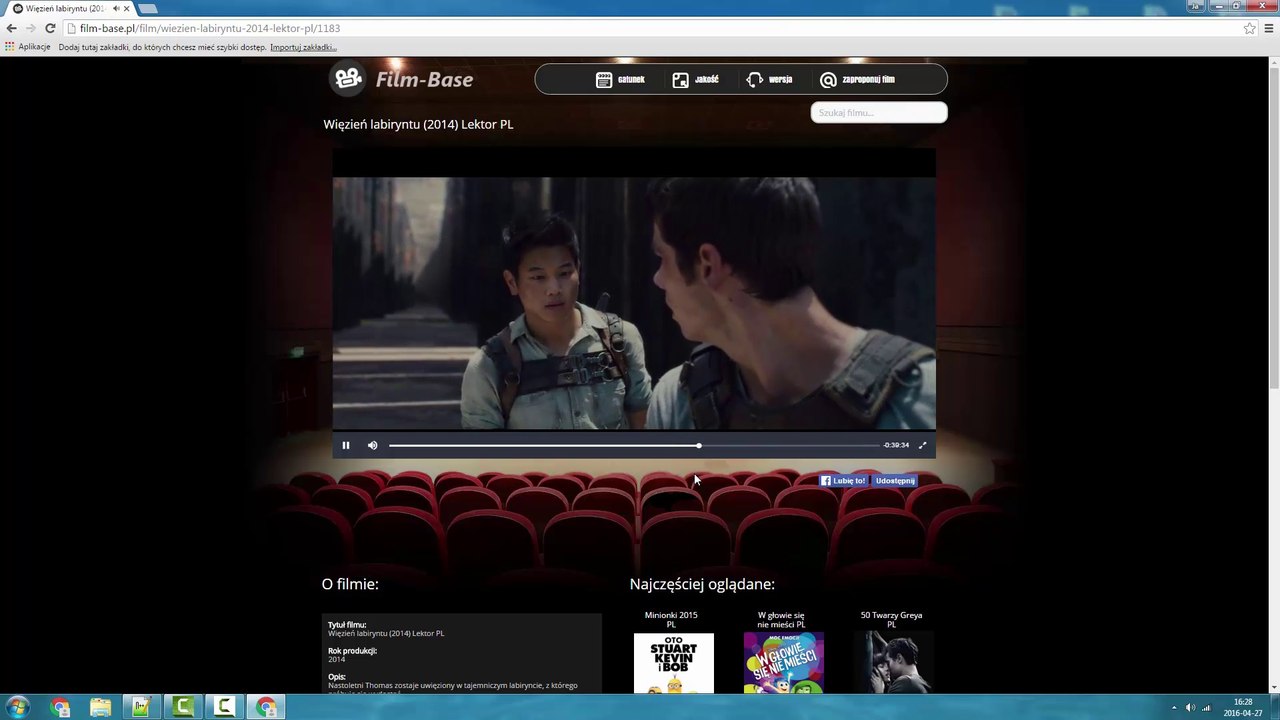Open the Chrome hamburger menu
This screenshot has height=720, width=1280.
pyautogui.click(x=1270, y=28)
